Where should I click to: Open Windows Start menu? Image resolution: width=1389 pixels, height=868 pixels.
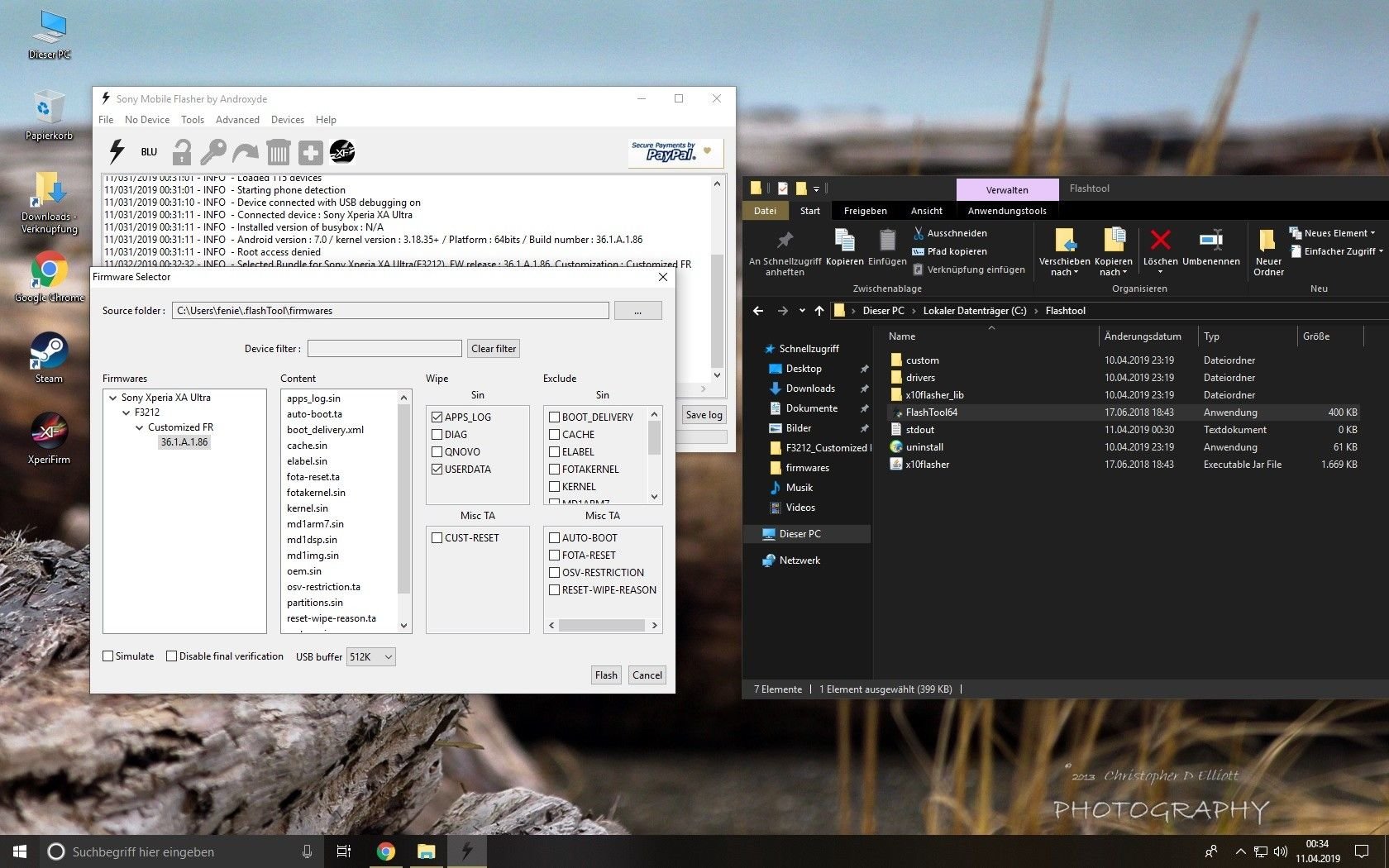point(20,851)
